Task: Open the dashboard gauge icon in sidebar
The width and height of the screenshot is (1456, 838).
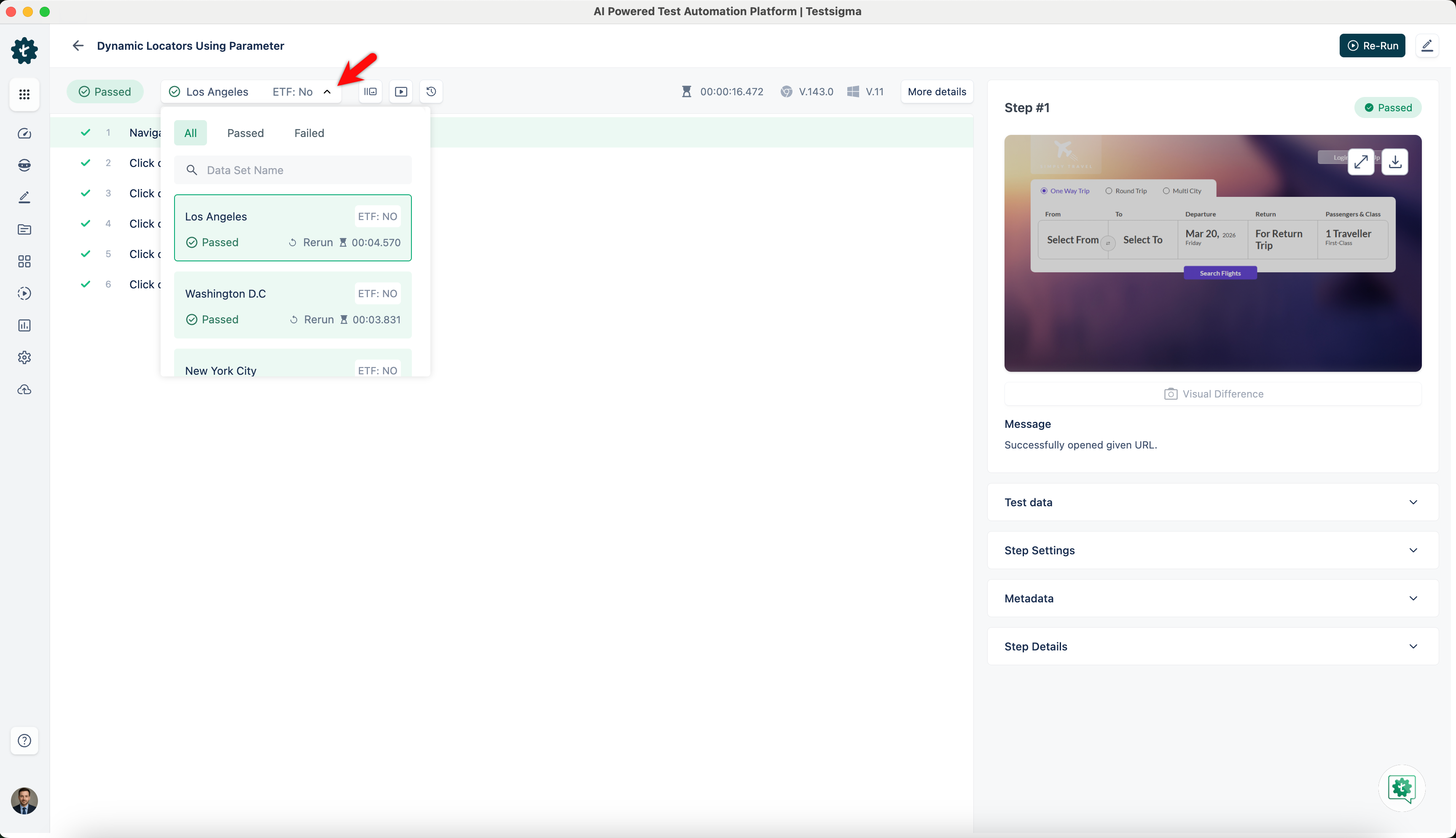Action: tap(24, 134)
